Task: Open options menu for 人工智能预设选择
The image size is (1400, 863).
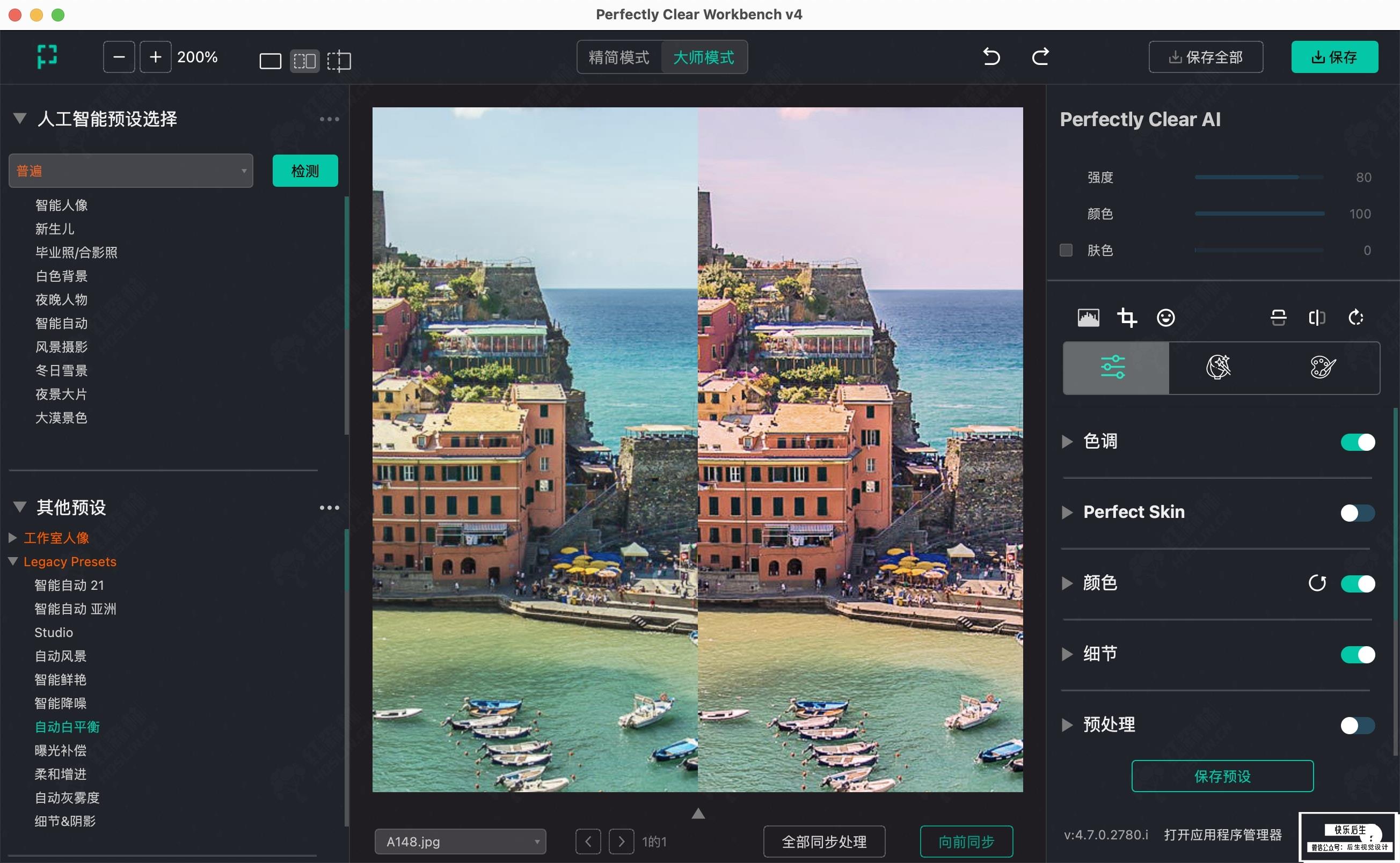Action: click(329, 119)
